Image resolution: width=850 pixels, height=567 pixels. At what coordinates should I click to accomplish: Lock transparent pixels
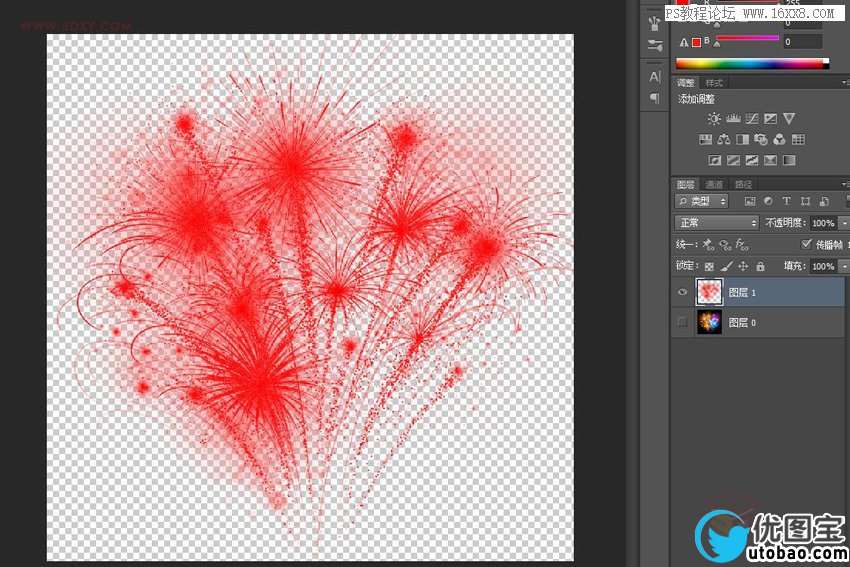709,266
